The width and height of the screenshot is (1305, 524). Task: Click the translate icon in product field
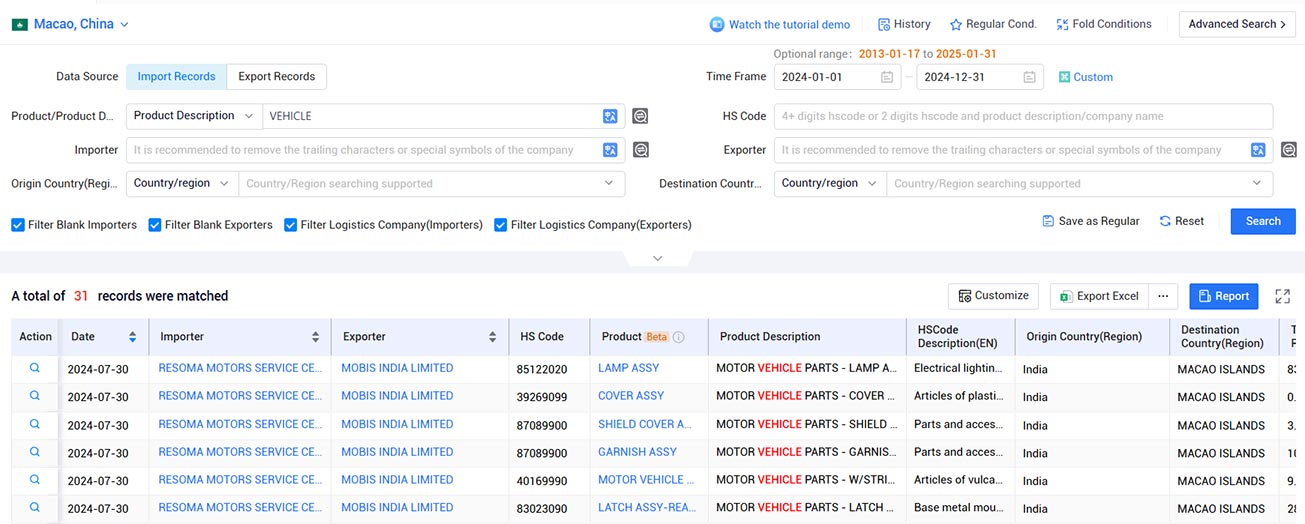[610, 116]
